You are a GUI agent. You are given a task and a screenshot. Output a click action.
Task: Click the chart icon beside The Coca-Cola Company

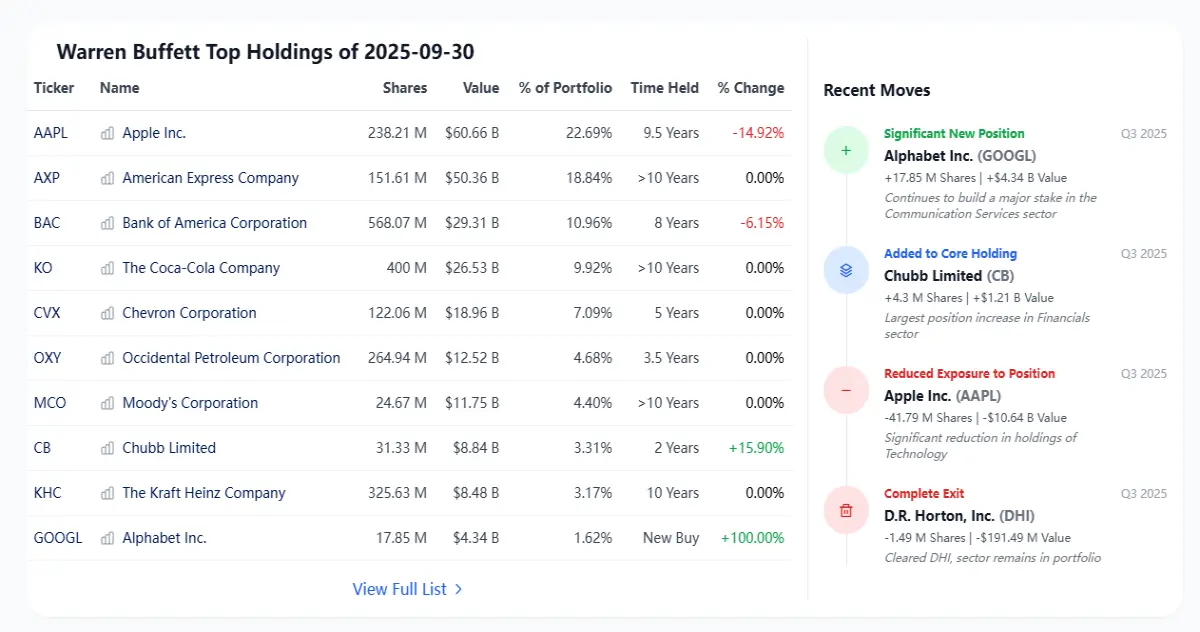[107, 268]
